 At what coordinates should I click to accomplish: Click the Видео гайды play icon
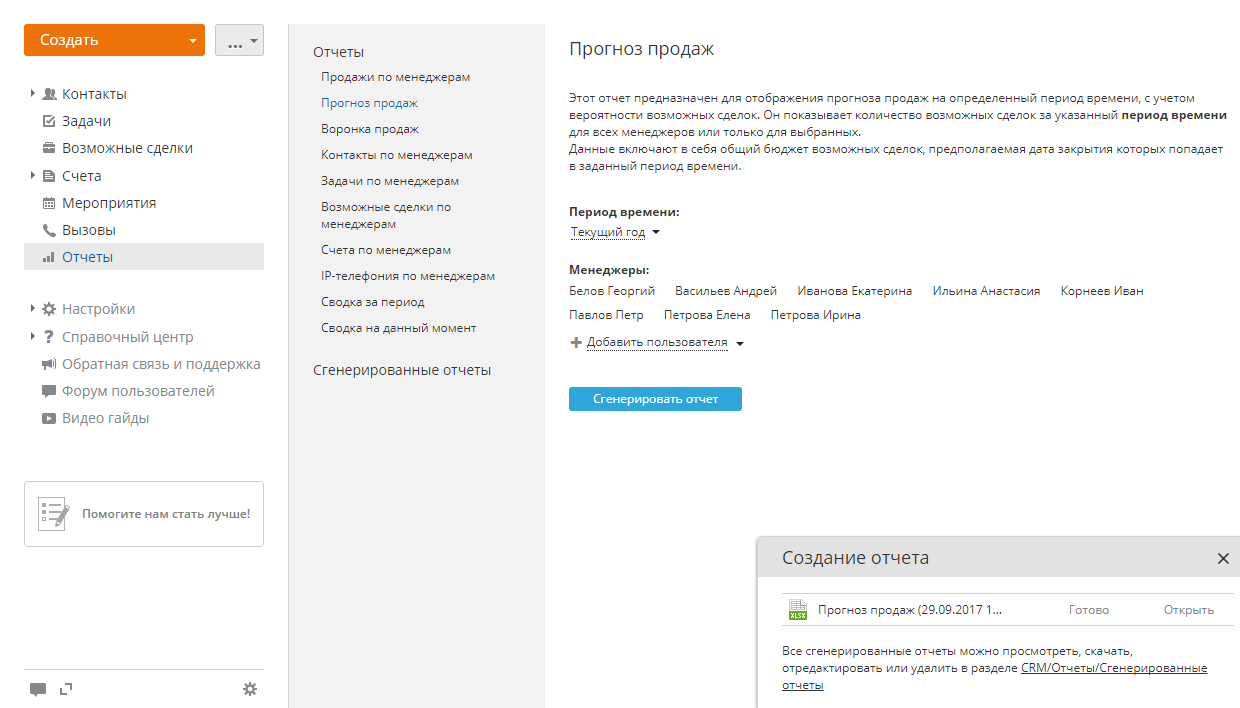coord(49,418)
